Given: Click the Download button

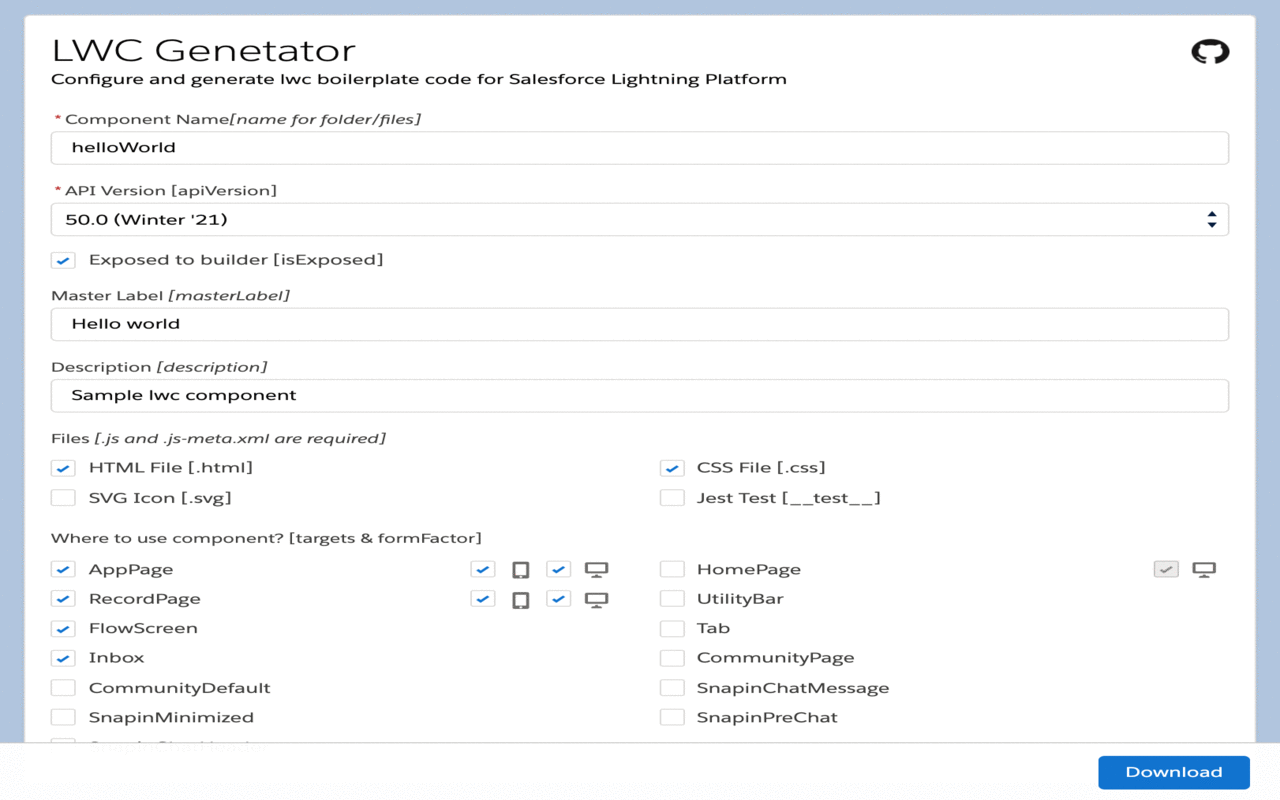Looking at the screenshot, I should 1174,772.
